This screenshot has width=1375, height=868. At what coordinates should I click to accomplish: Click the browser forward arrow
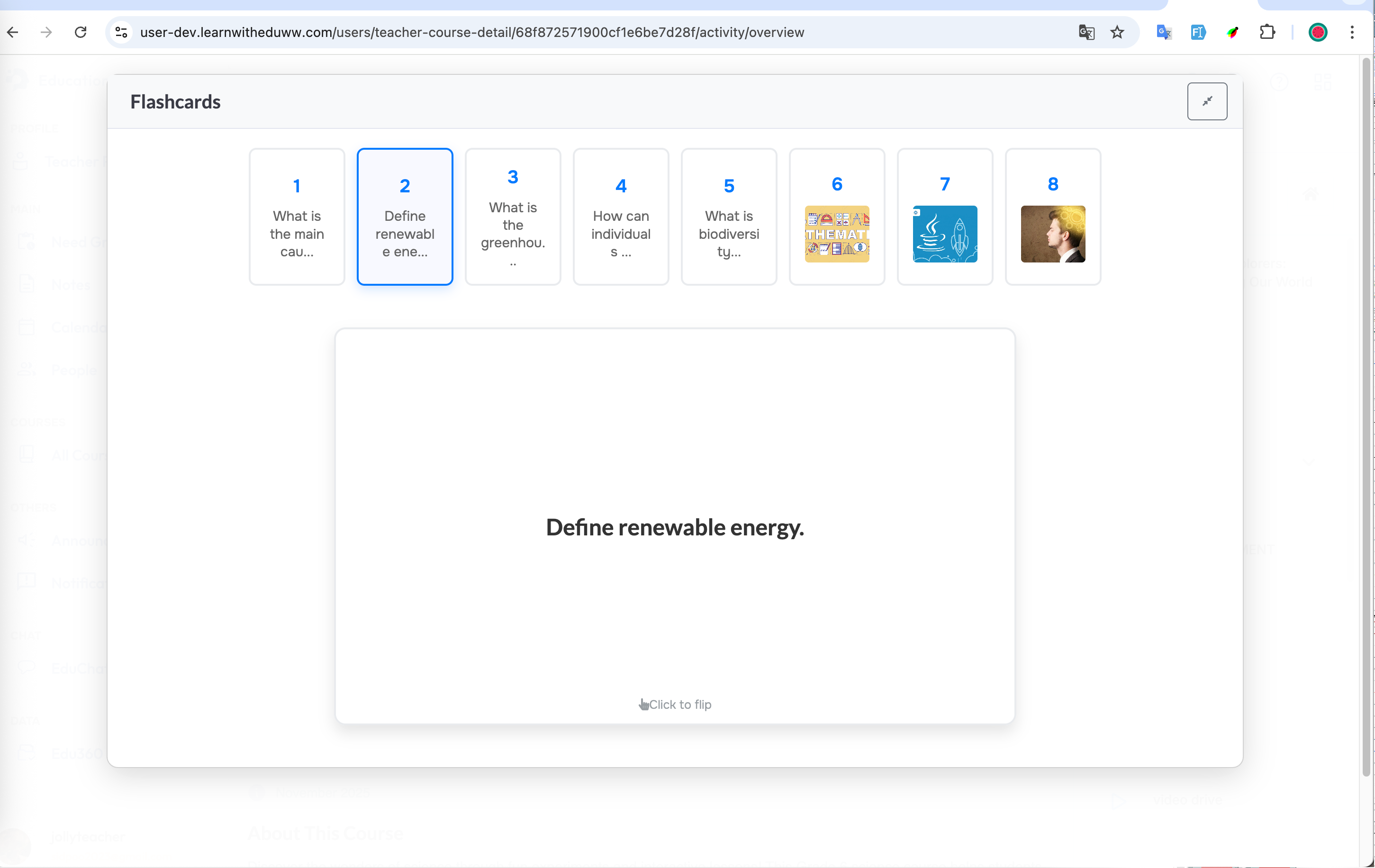coord(46,33)
